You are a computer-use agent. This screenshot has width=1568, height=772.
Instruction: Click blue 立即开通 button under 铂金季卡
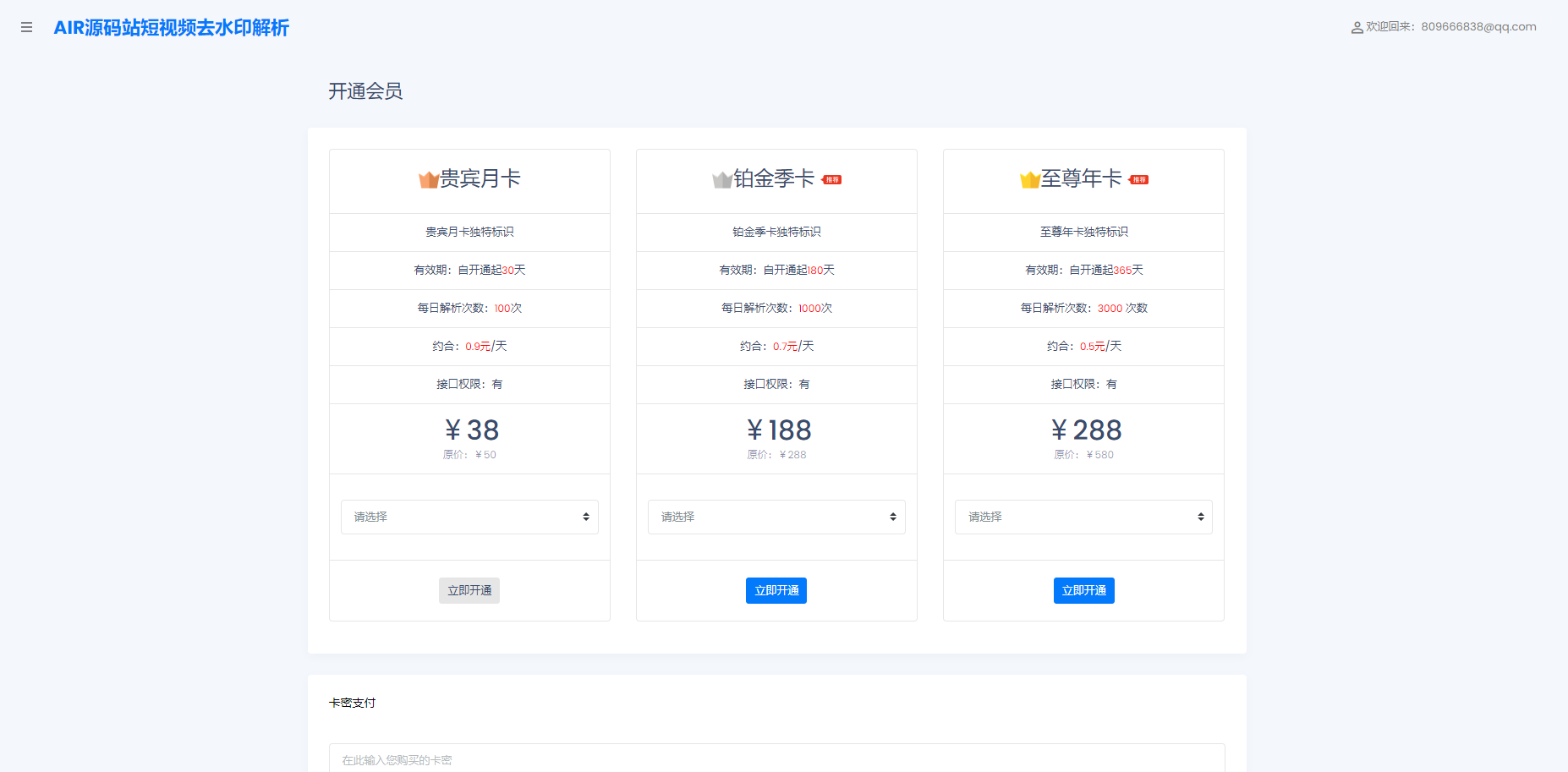tap(776, 590)
